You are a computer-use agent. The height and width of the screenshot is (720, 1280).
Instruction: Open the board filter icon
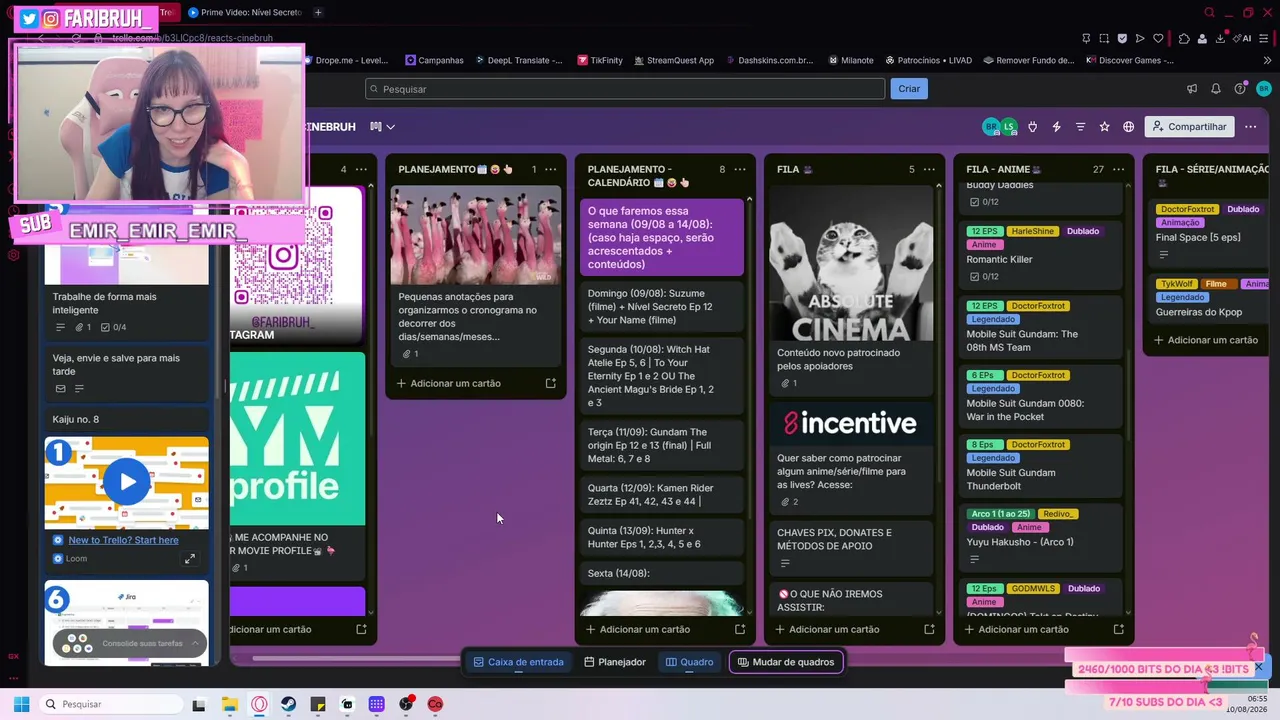pos(1080,127)
